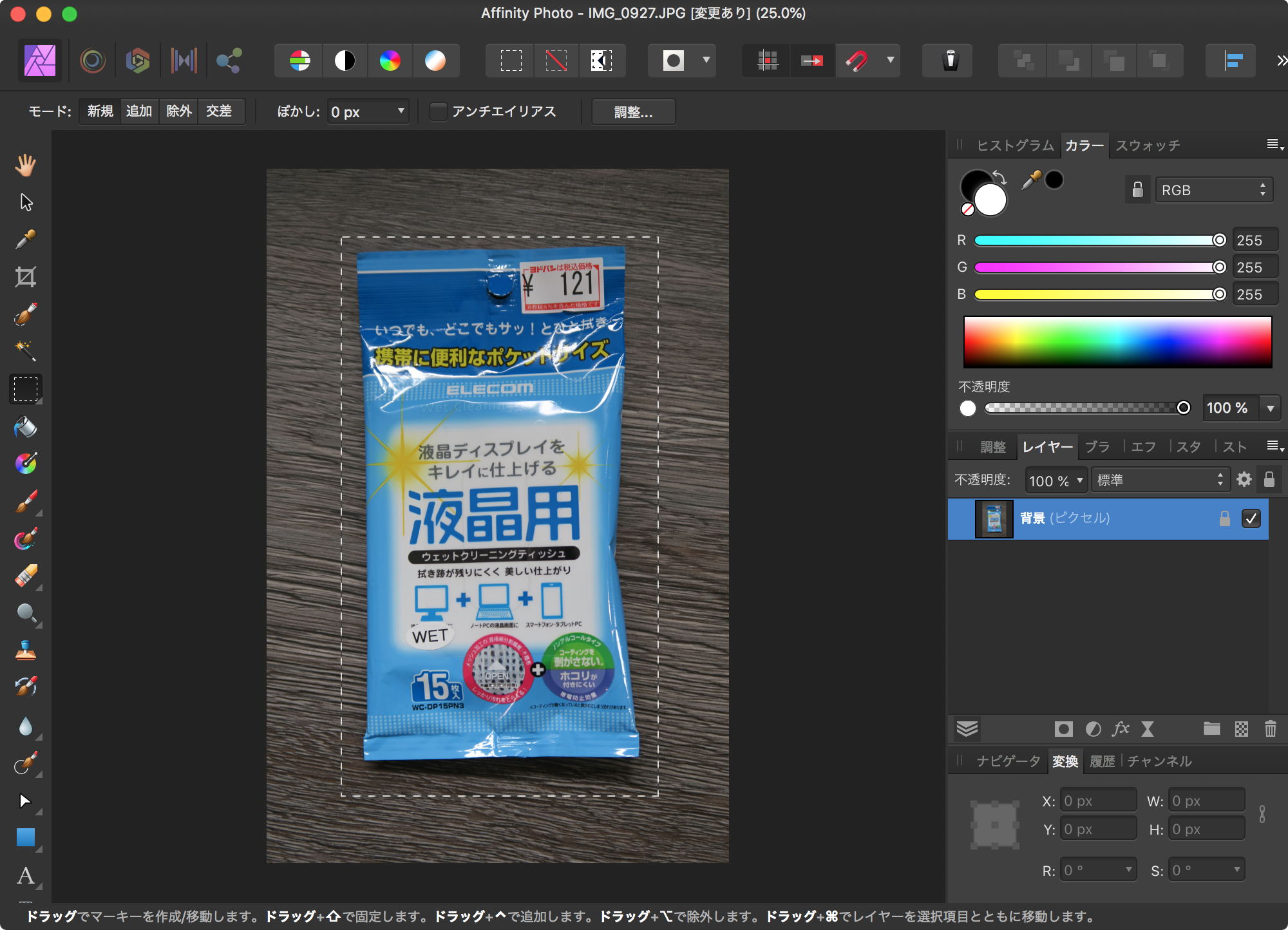Image resolution: width=1288 pixels, height=930 pixels.
Task: Open the 標準 blend mode dropdown
Action: [1160, 480]
